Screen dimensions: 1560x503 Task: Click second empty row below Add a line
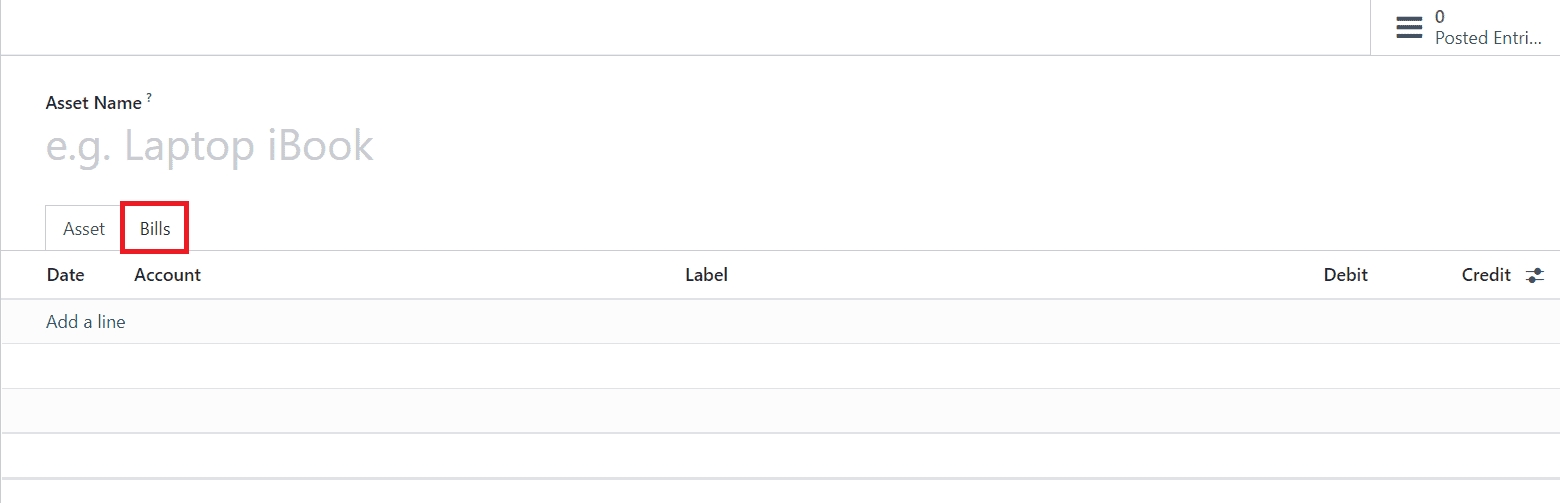[x=780, y=410]
